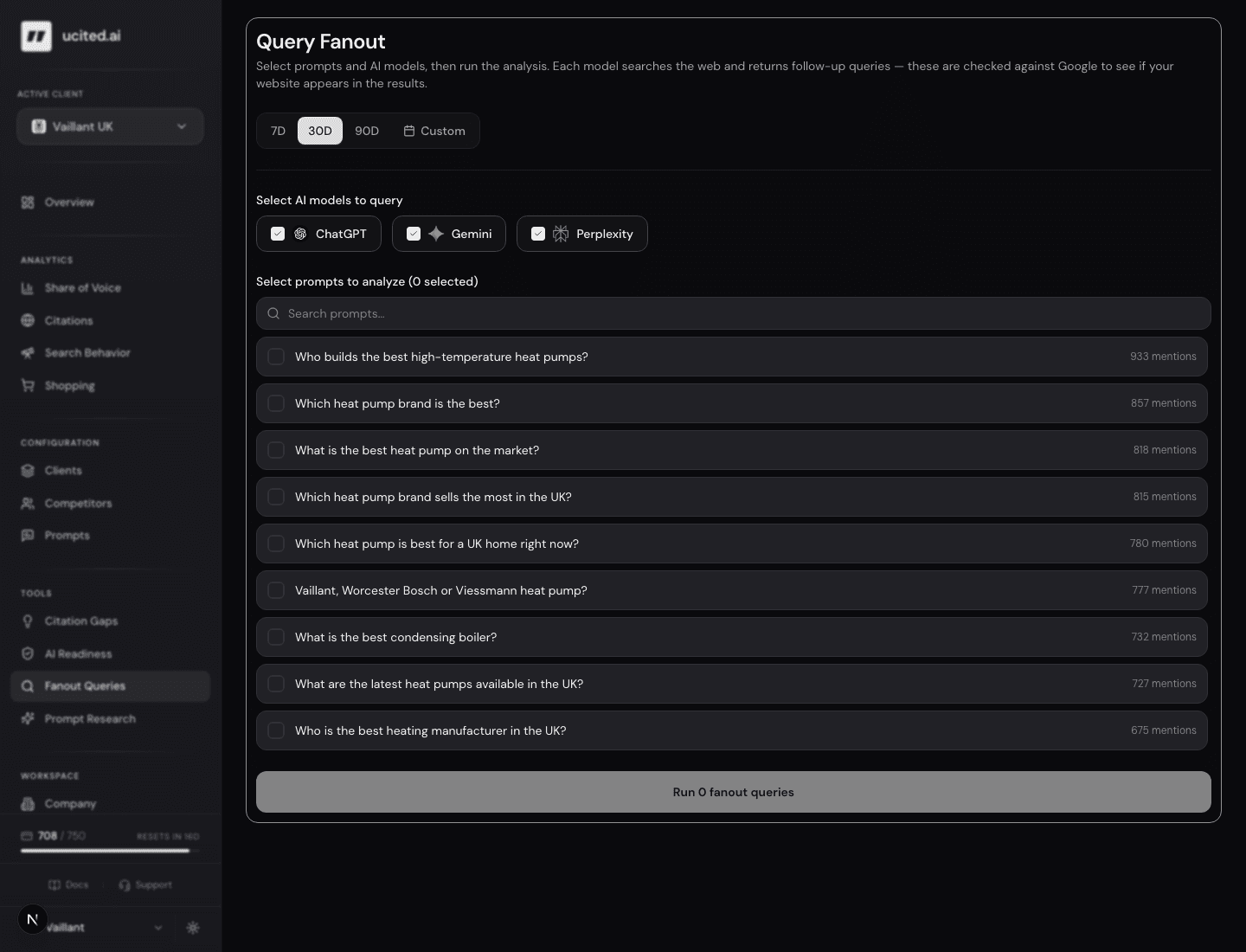Tick 'Which heat pump is best for a UK home' checkbox

point(276,544)
